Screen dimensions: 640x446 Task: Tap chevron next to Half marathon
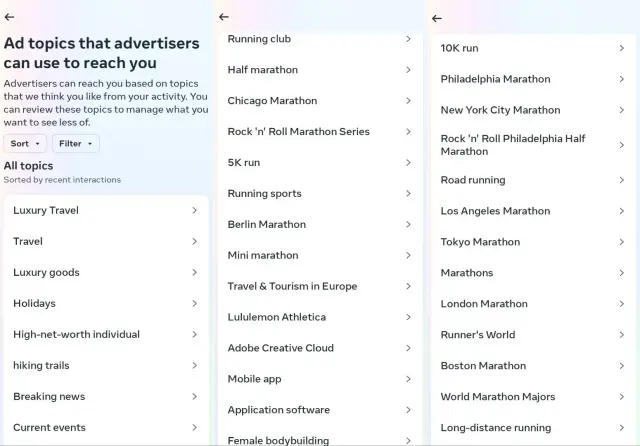(408, 70)
